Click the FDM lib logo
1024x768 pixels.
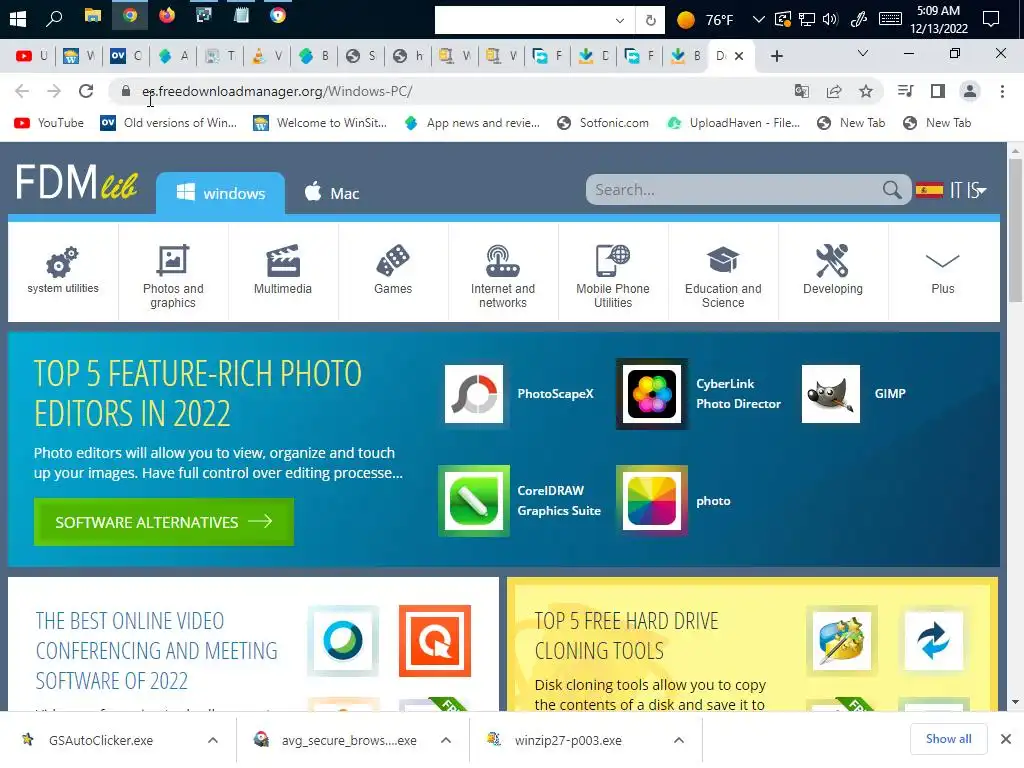pos(77,182)
